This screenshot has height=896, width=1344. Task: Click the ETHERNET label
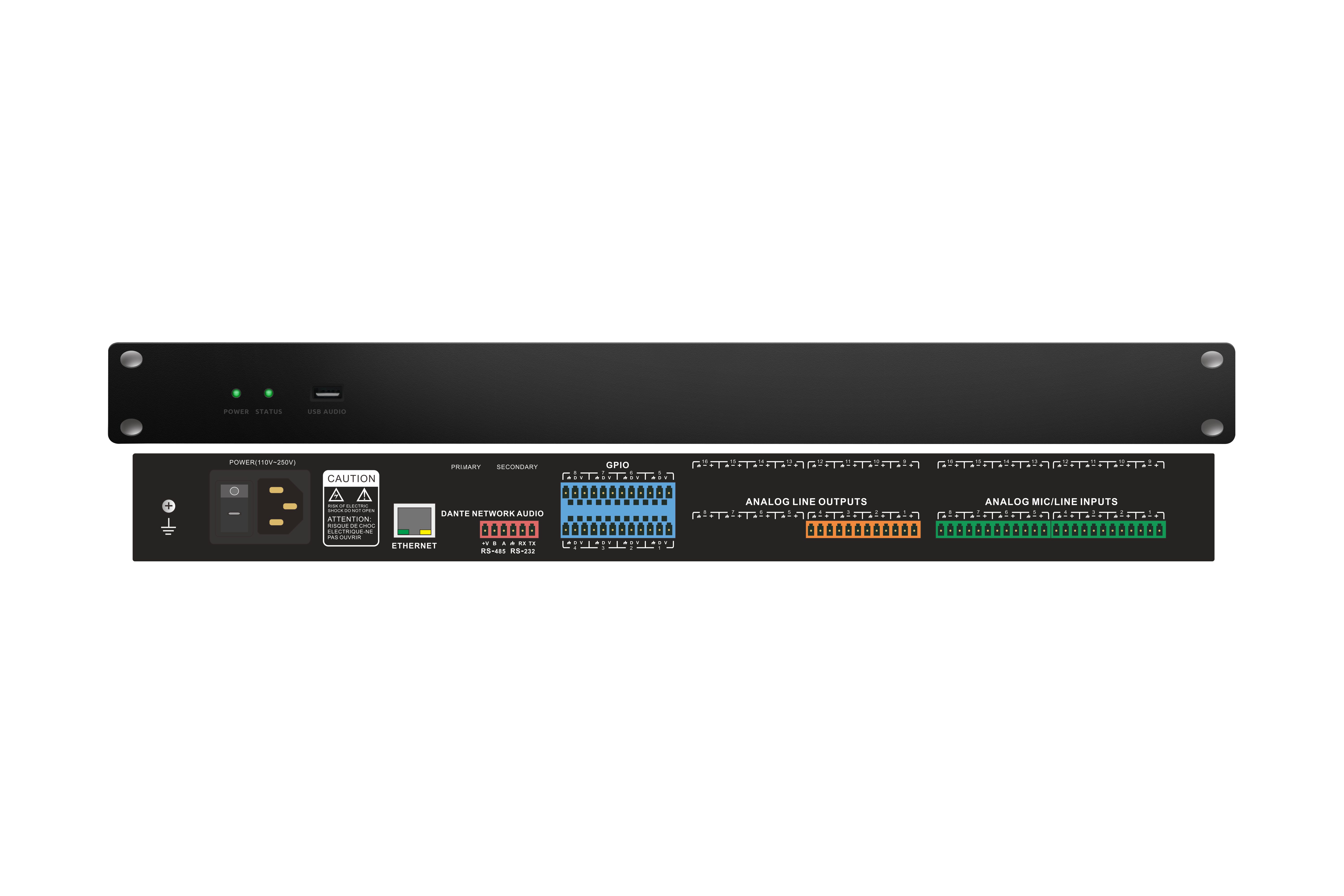[414, 546]
